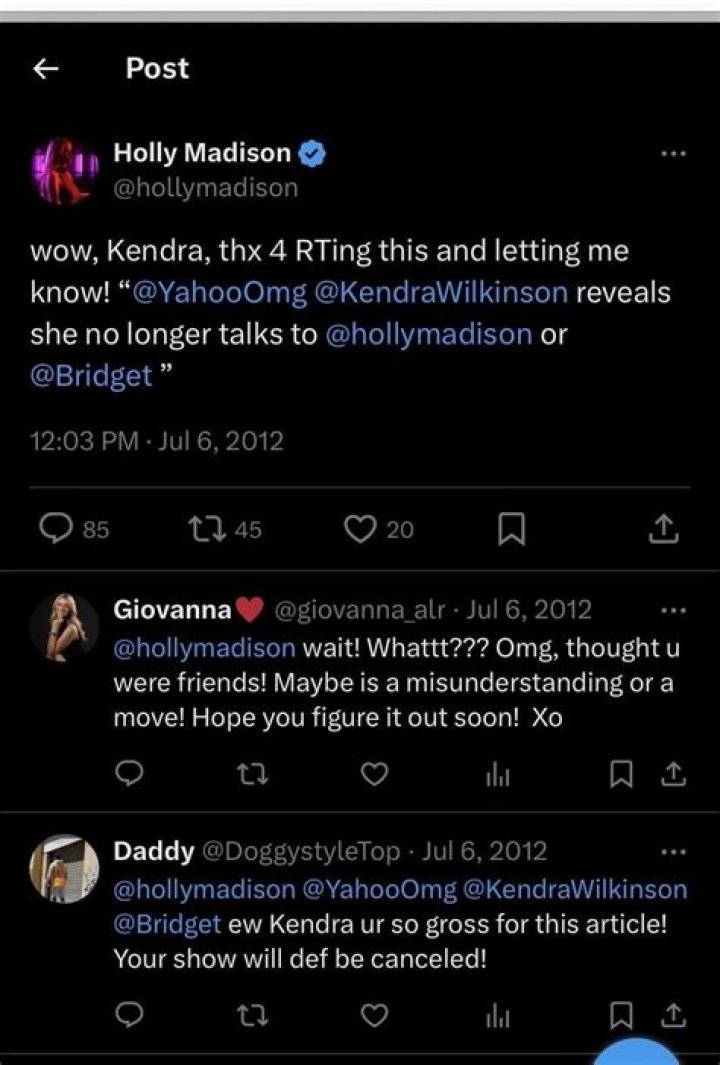Open more options for Holly Madison's post
This screenshot has width=720, height=1065.
point(673,154)
